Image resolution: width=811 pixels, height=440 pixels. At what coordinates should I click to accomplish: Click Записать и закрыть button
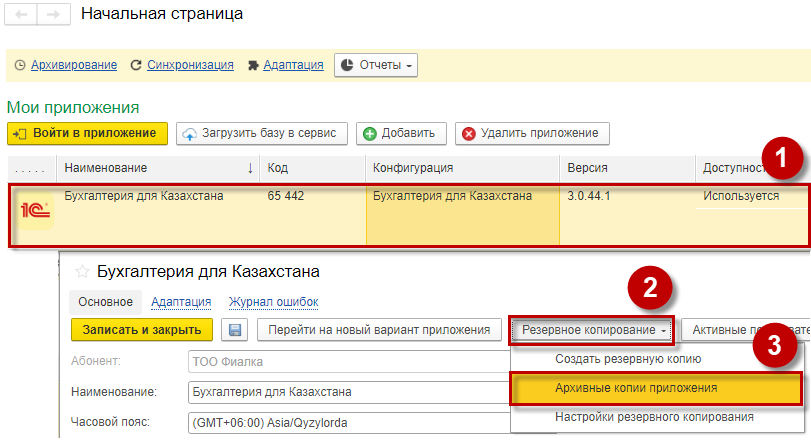point(142,330)
